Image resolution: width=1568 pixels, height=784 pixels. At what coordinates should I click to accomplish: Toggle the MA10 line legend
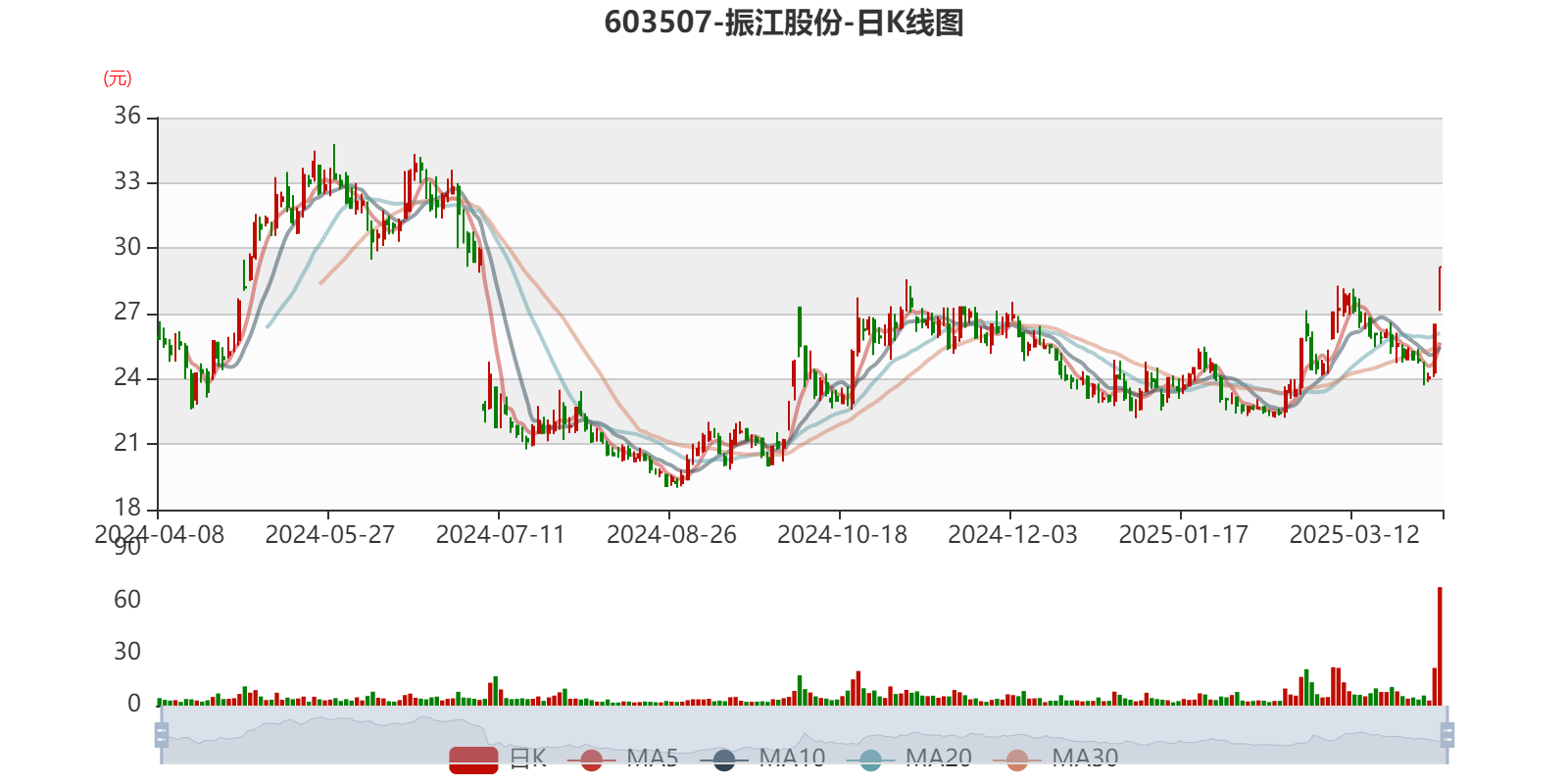pos(762,759)
